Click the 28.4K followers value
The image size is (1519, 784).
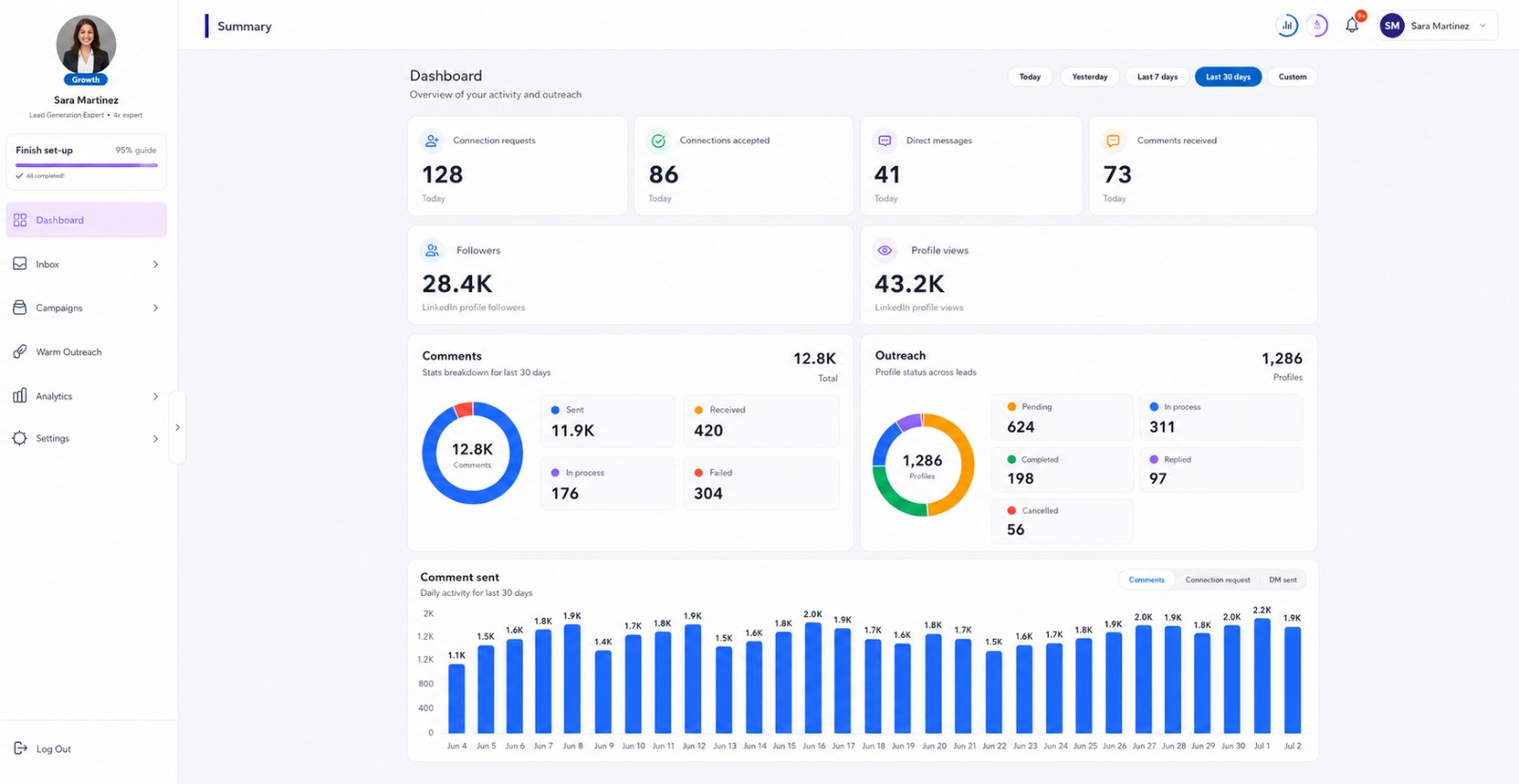click(458, 284)
